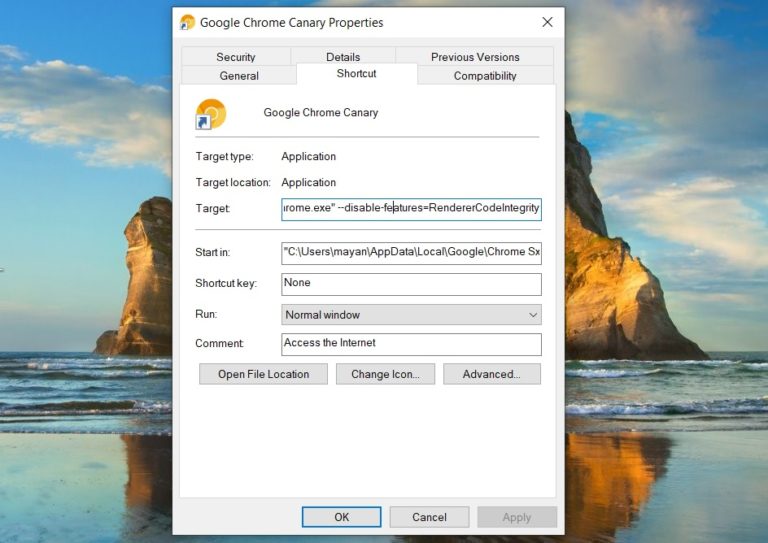
Task: Click the Comment text field
Action: click(x=411, y=344)
